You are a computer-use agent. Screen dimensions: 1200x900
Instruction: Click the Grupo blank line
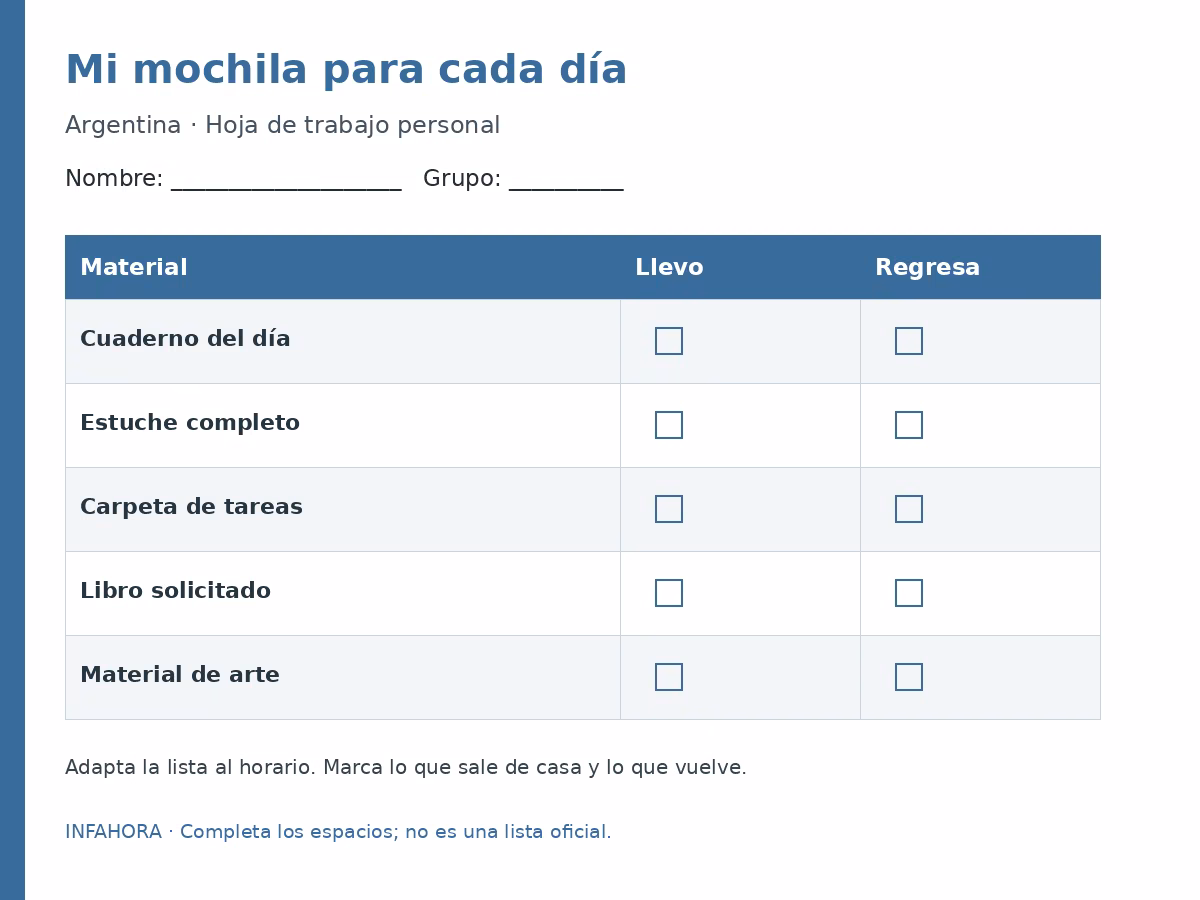pos(566,180)
